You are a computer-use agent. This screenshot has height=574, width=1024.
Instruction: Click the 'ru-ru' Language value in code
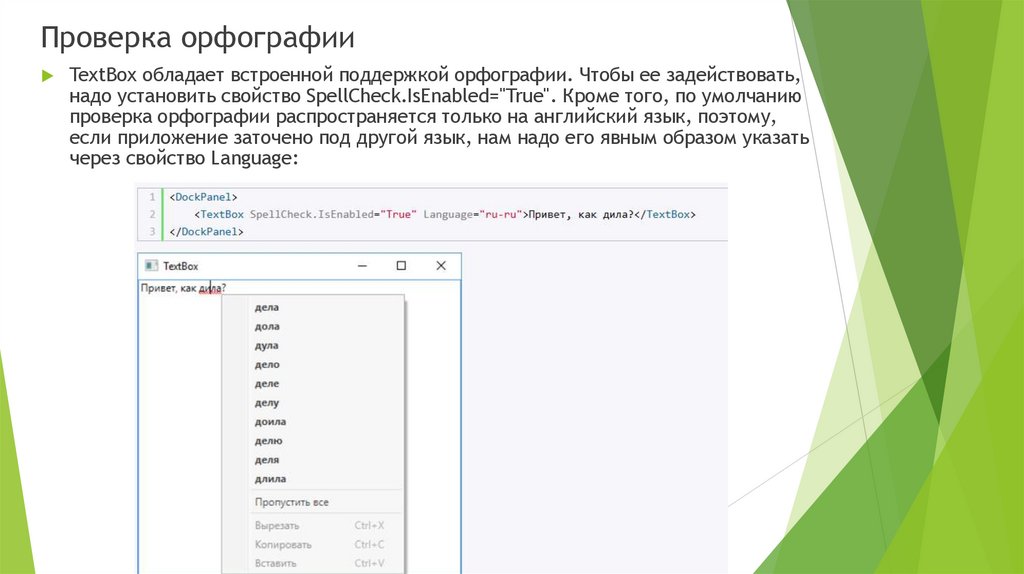[501, 214]
